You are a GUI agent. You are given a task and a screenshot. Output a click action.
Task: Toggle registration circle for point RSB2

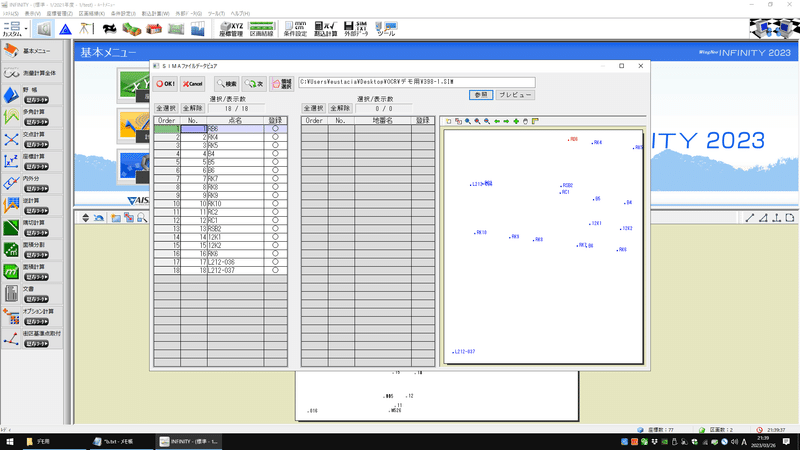[x=275, y=229]
